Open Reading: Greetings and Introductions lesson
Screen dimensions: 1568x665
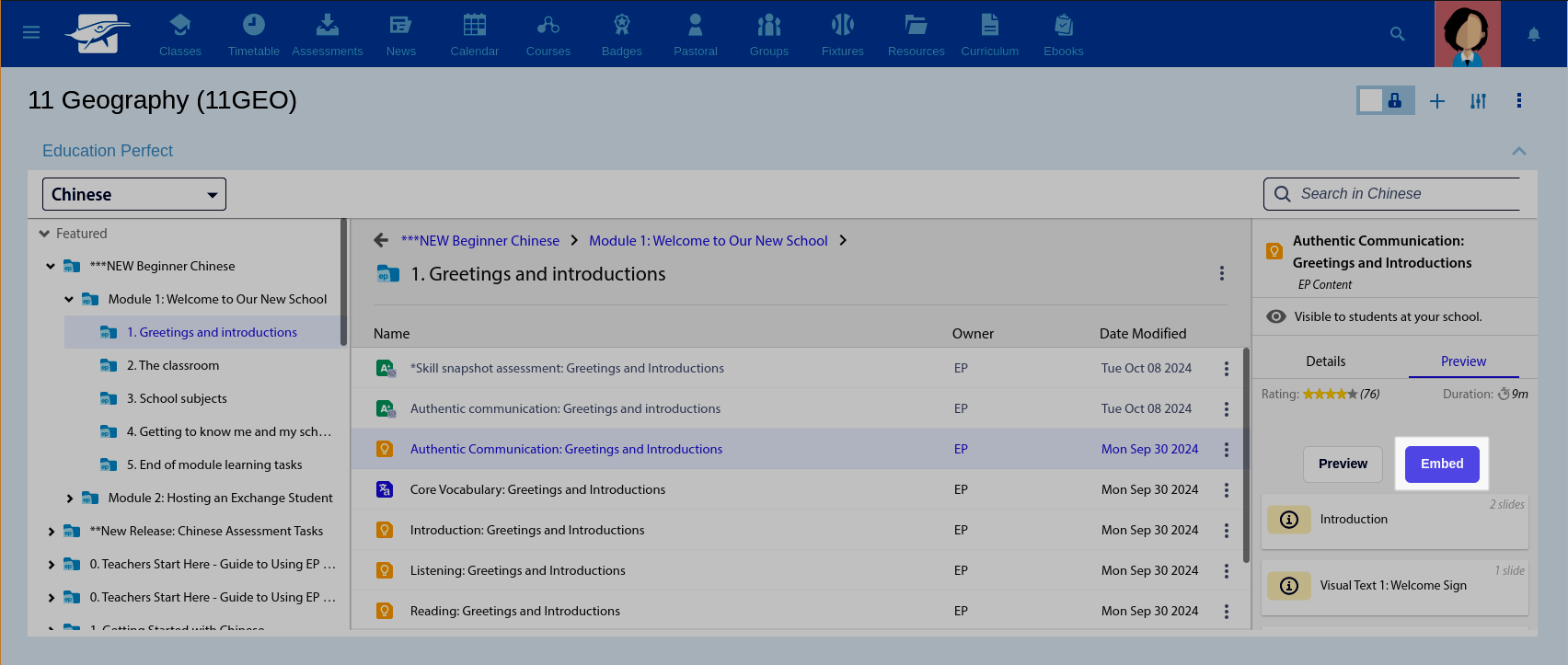(x=515, y=611)
